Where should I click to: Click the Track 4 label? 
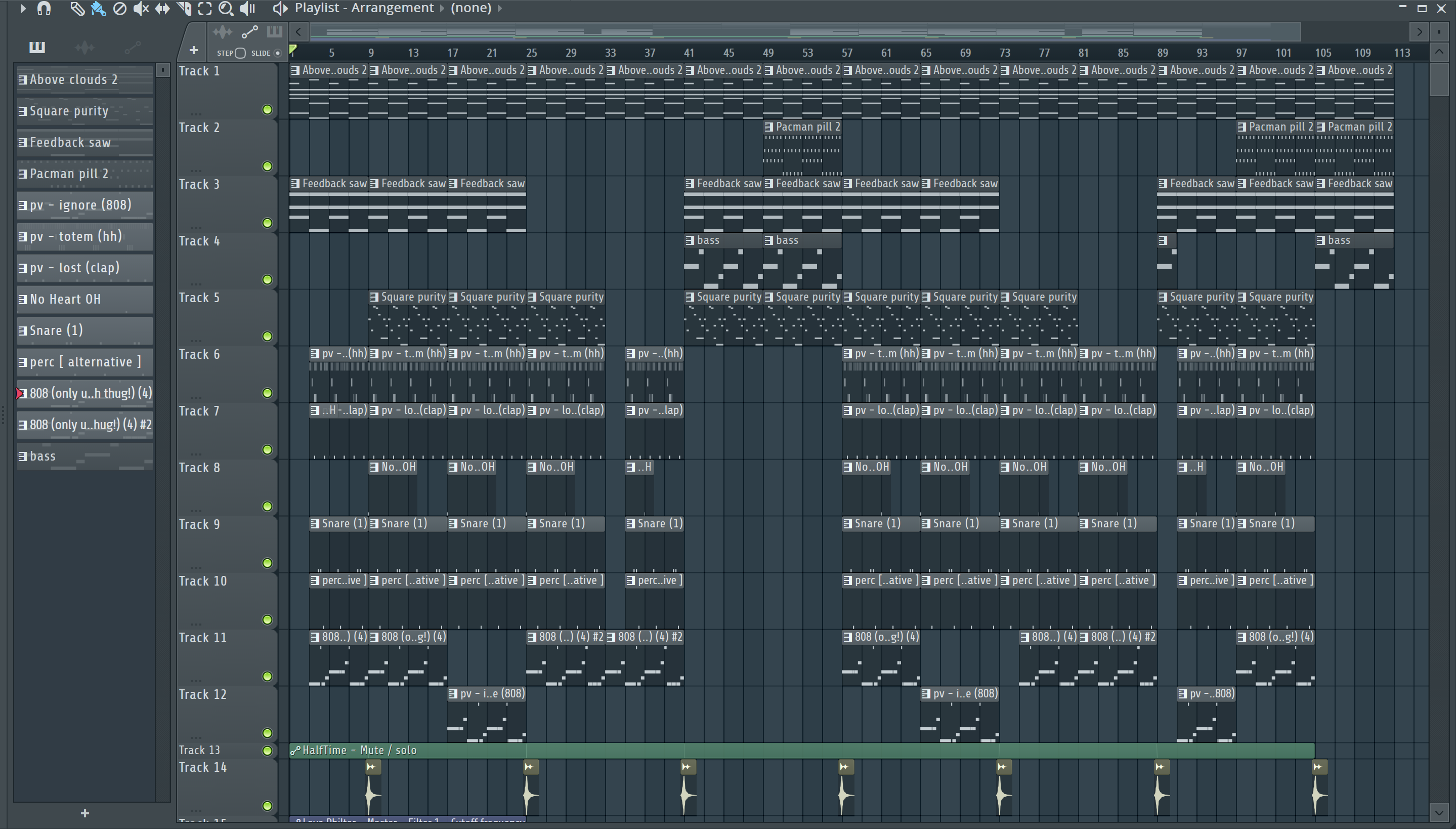199,241
